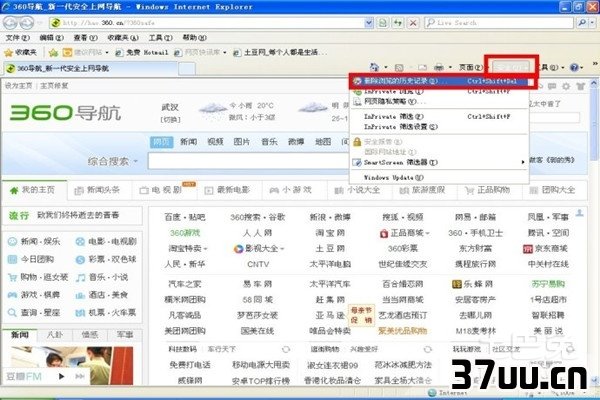Select 网页隐私策略 menu entry
The image size is (600, 400).
pos(439,102)
